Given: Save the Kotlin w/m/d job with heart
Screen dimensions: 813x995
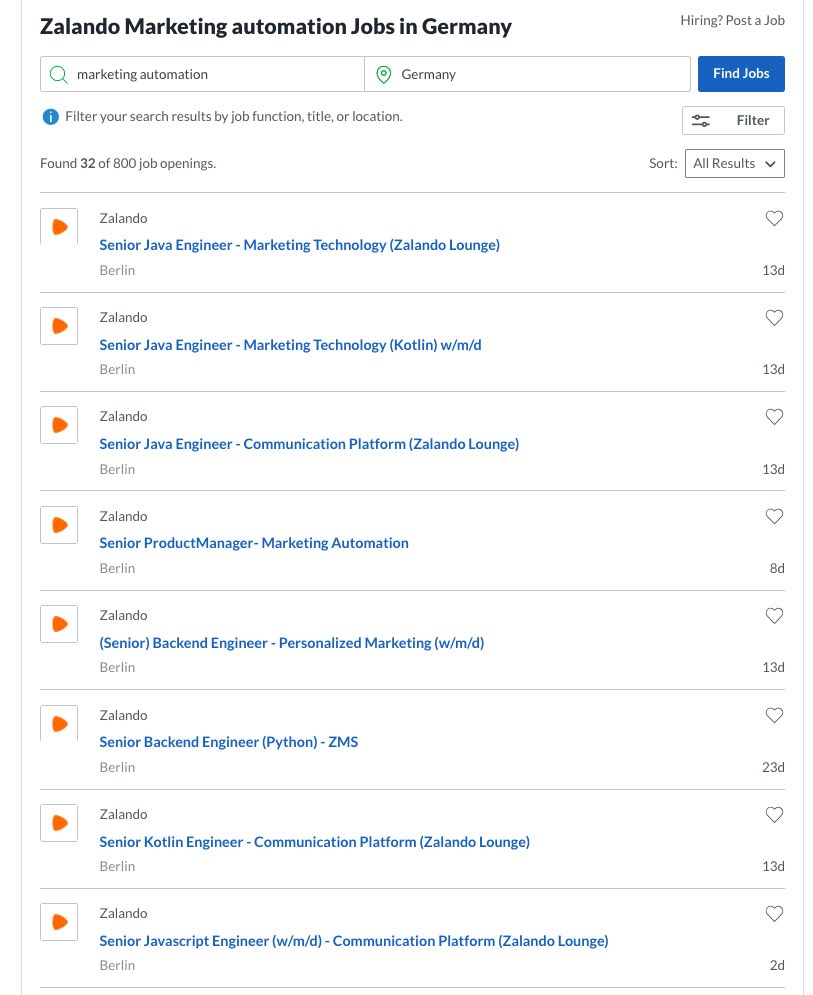Looking at the screenshot, I should [774, 317].
